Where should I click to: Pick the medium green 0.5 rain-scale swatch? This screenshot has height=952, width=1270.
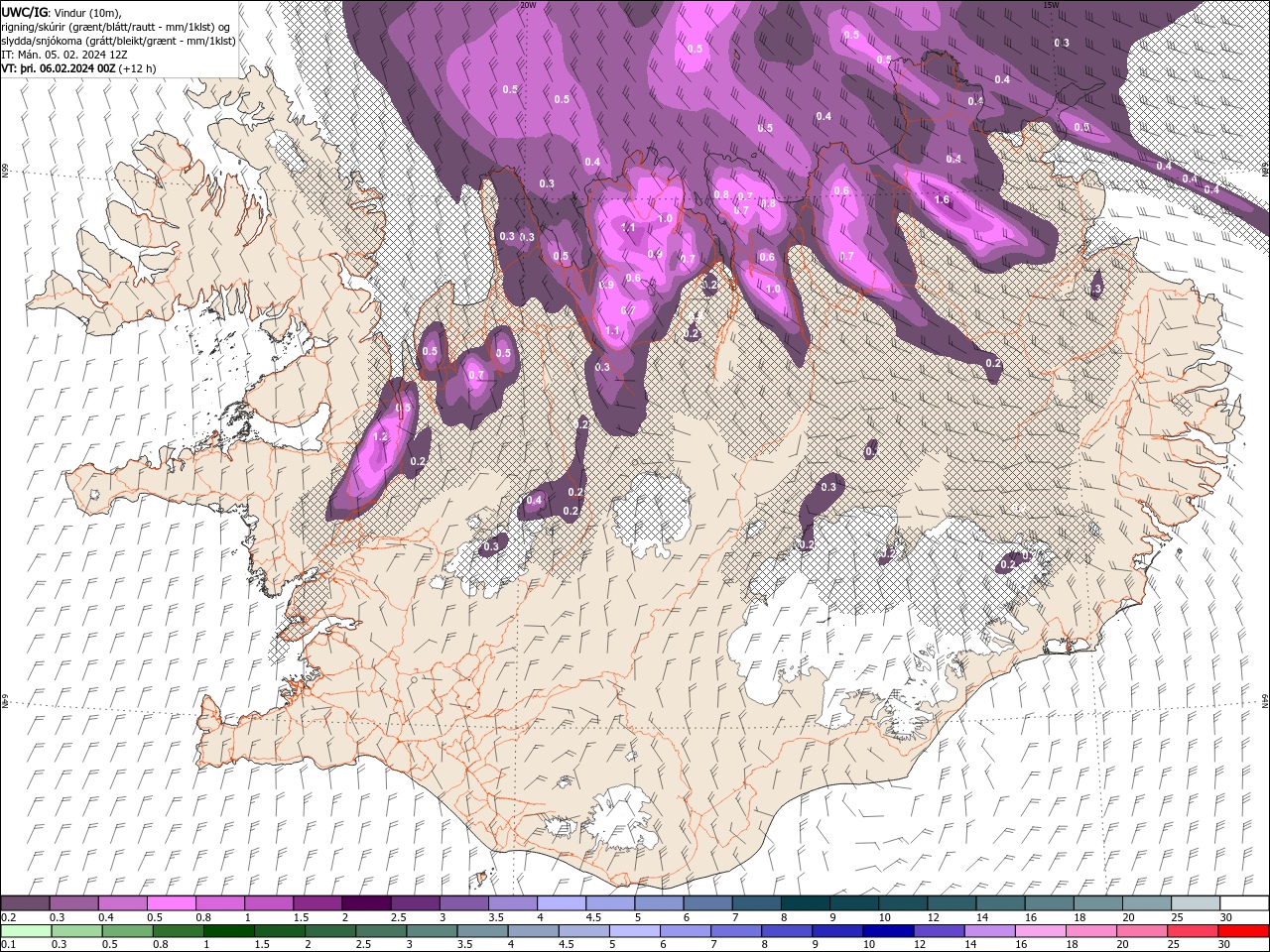128,931
